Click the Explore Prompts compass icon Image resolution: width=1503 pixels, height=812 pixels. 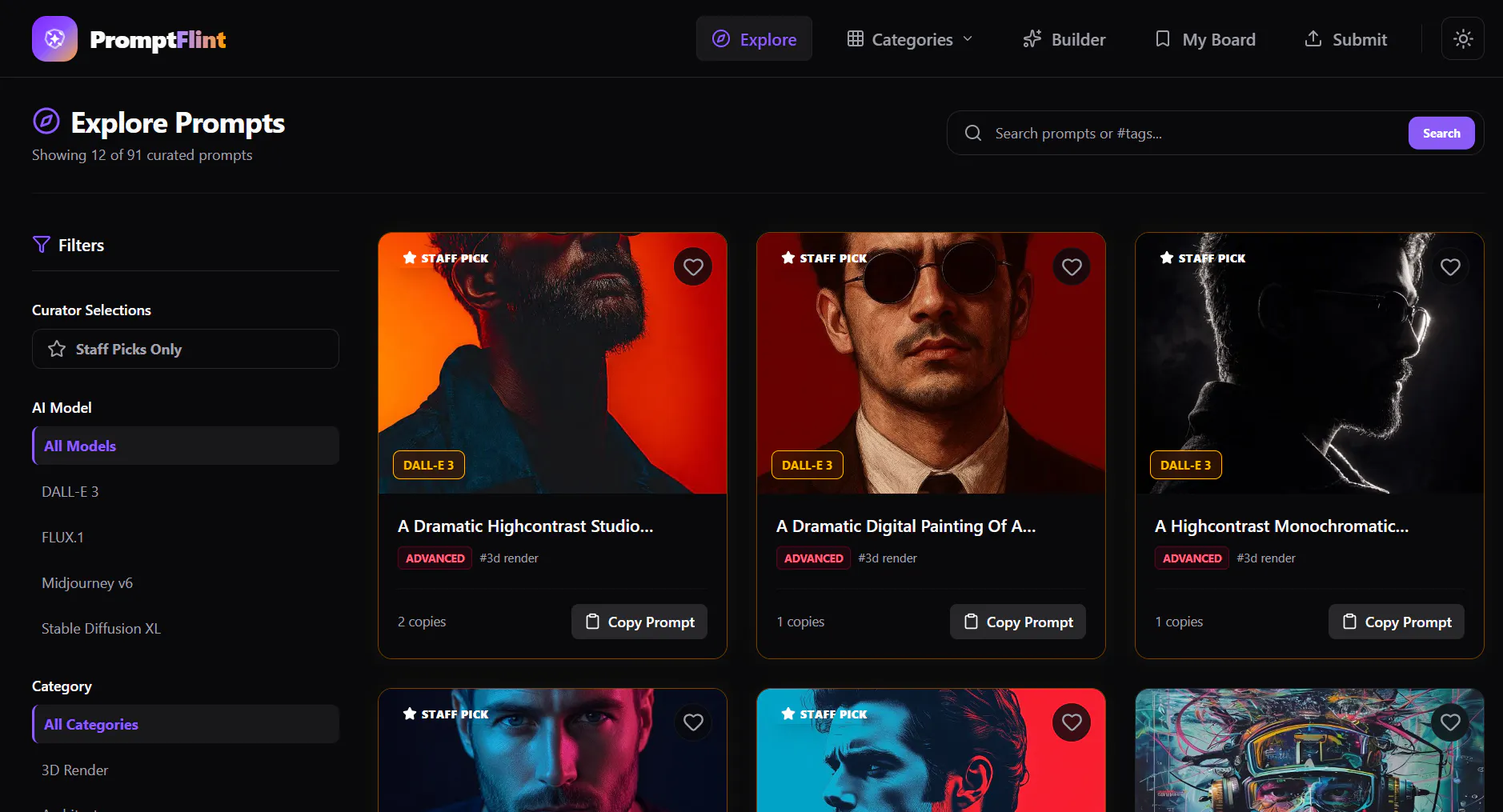46,122
